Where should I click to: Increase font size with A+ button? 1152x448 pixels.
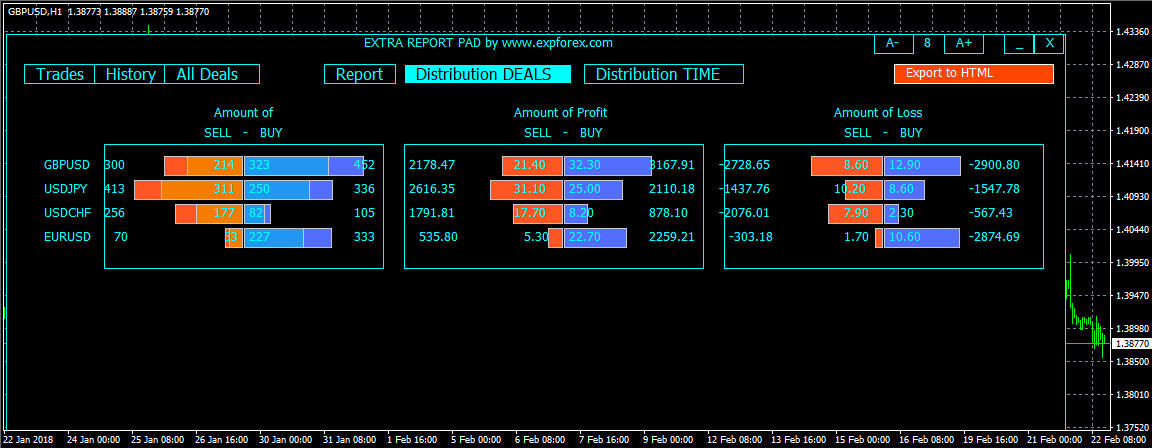click(963, 43)
